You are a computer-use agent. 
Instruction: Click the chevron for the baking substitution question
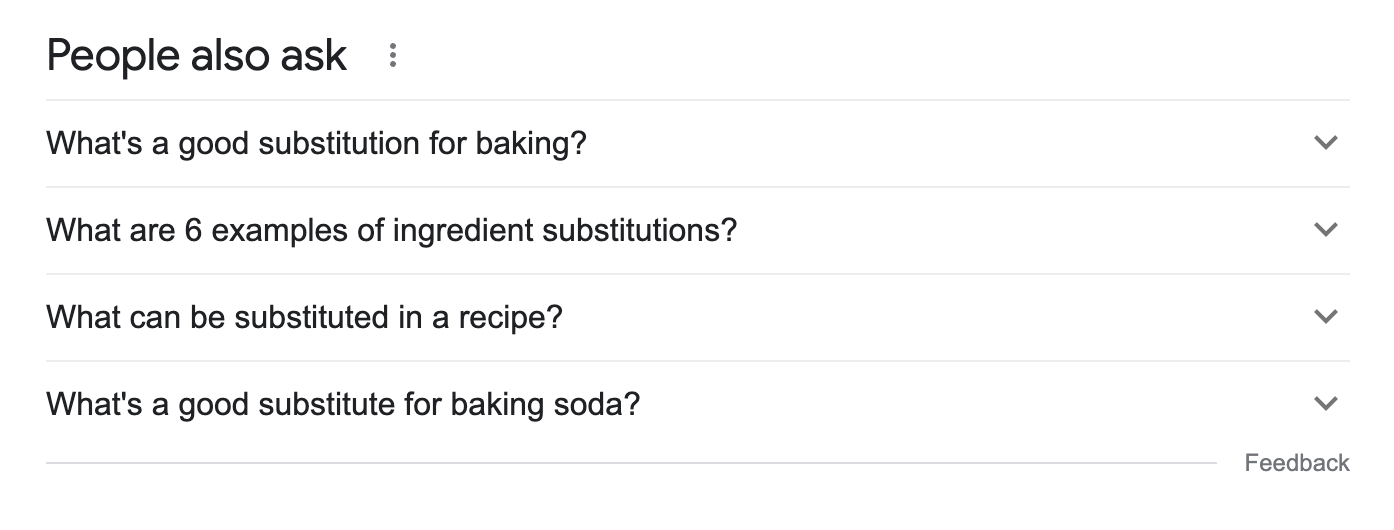click(1325, 143)
